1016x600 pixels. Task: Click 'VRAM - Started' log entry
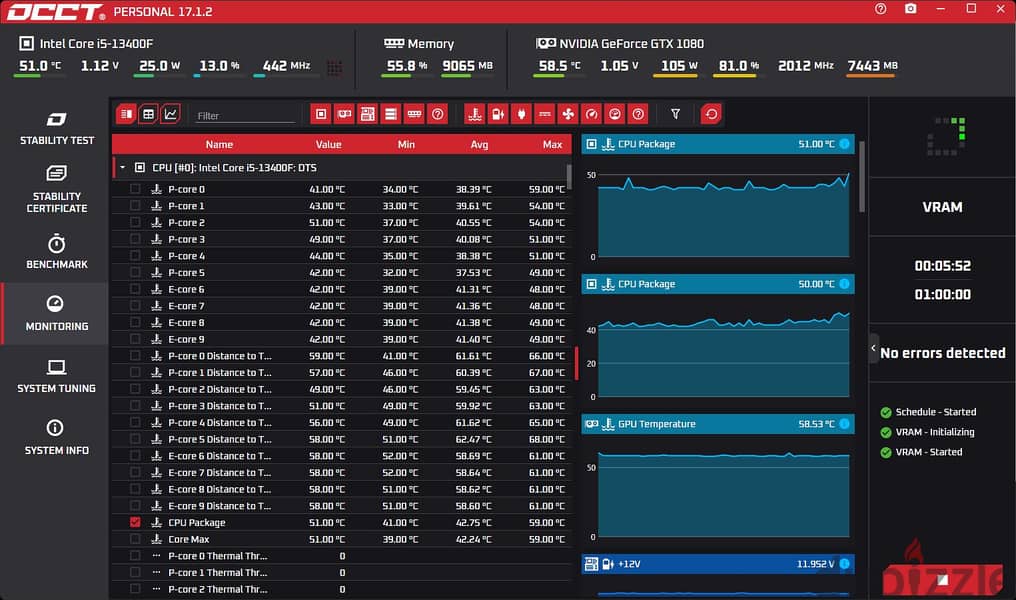coord(921,452)
